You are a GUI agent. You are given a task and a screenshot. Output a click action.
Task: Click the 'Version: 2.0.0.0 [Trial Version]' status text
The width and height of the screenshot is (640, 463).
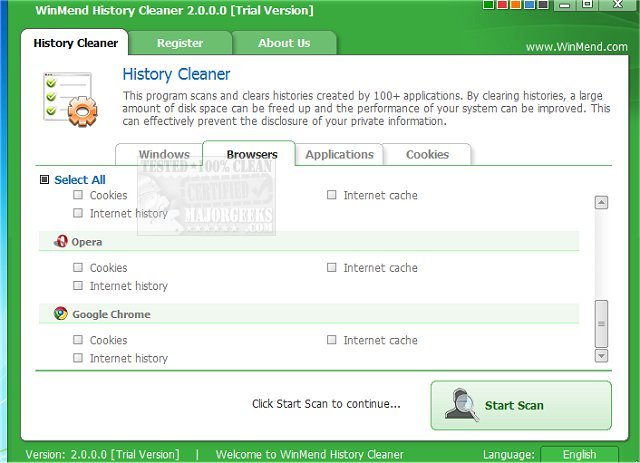tap(102, 454)
